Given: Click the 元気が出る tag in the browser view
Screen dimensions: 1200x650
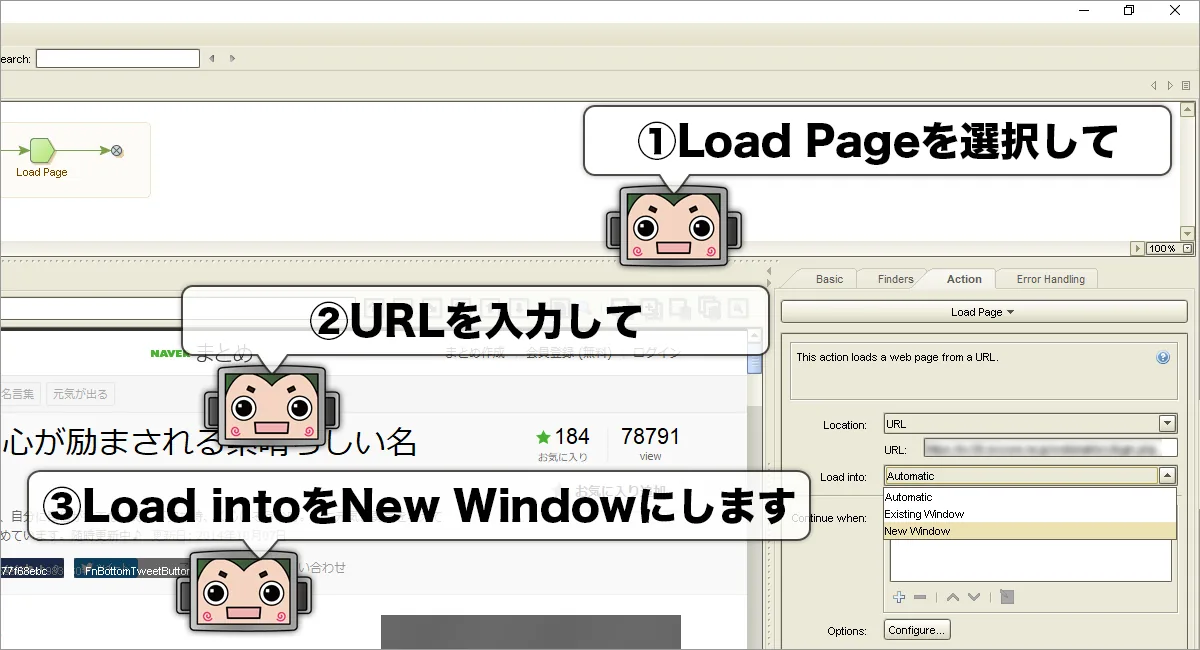Looking at the screenshot, I should click(x=81, y=394).
